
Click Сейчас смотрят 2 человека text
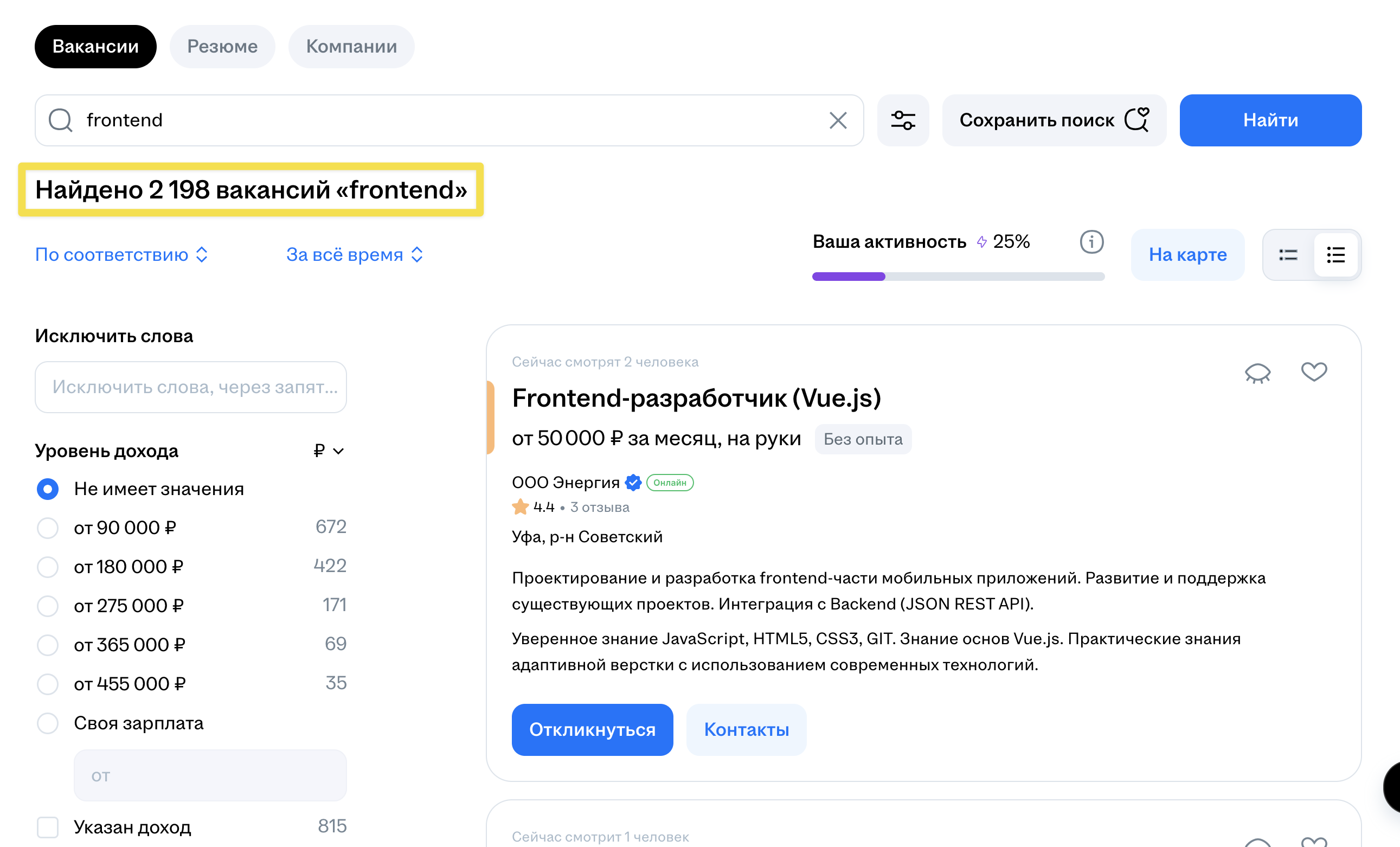(605, 362)
